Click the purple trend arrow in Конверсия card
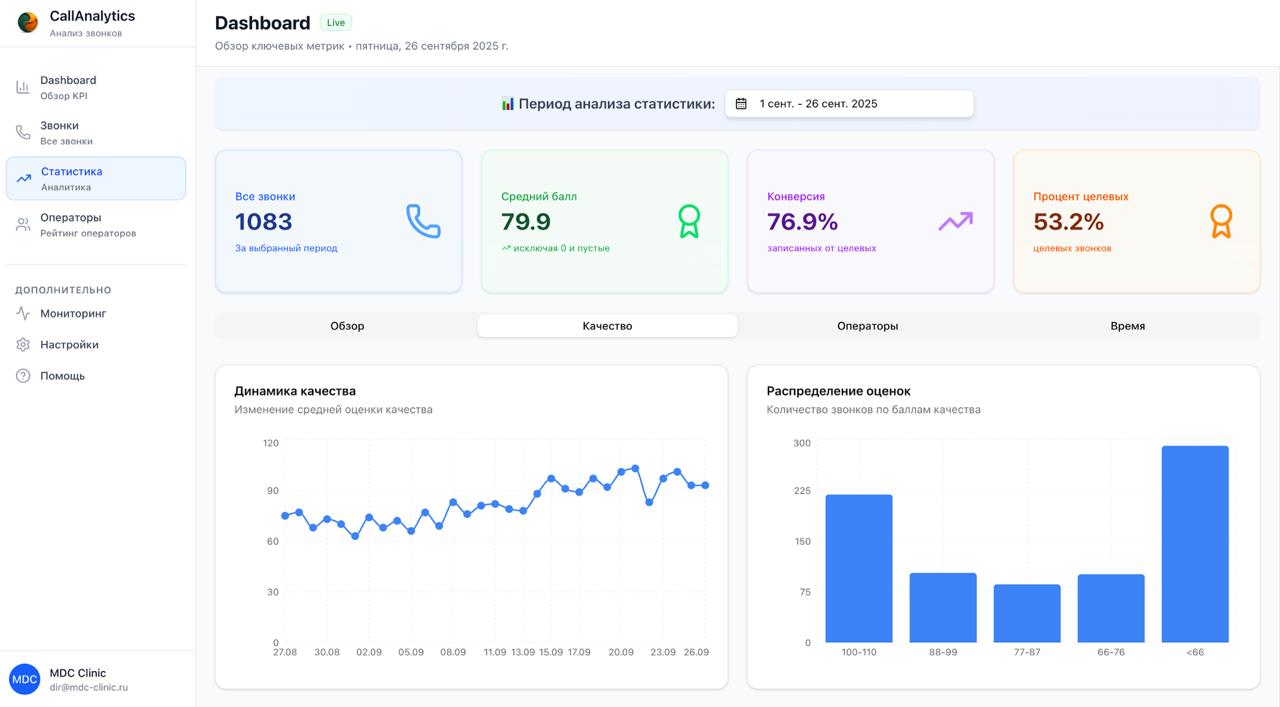This screenshot has height=707, width=1280. coord(955,221)
